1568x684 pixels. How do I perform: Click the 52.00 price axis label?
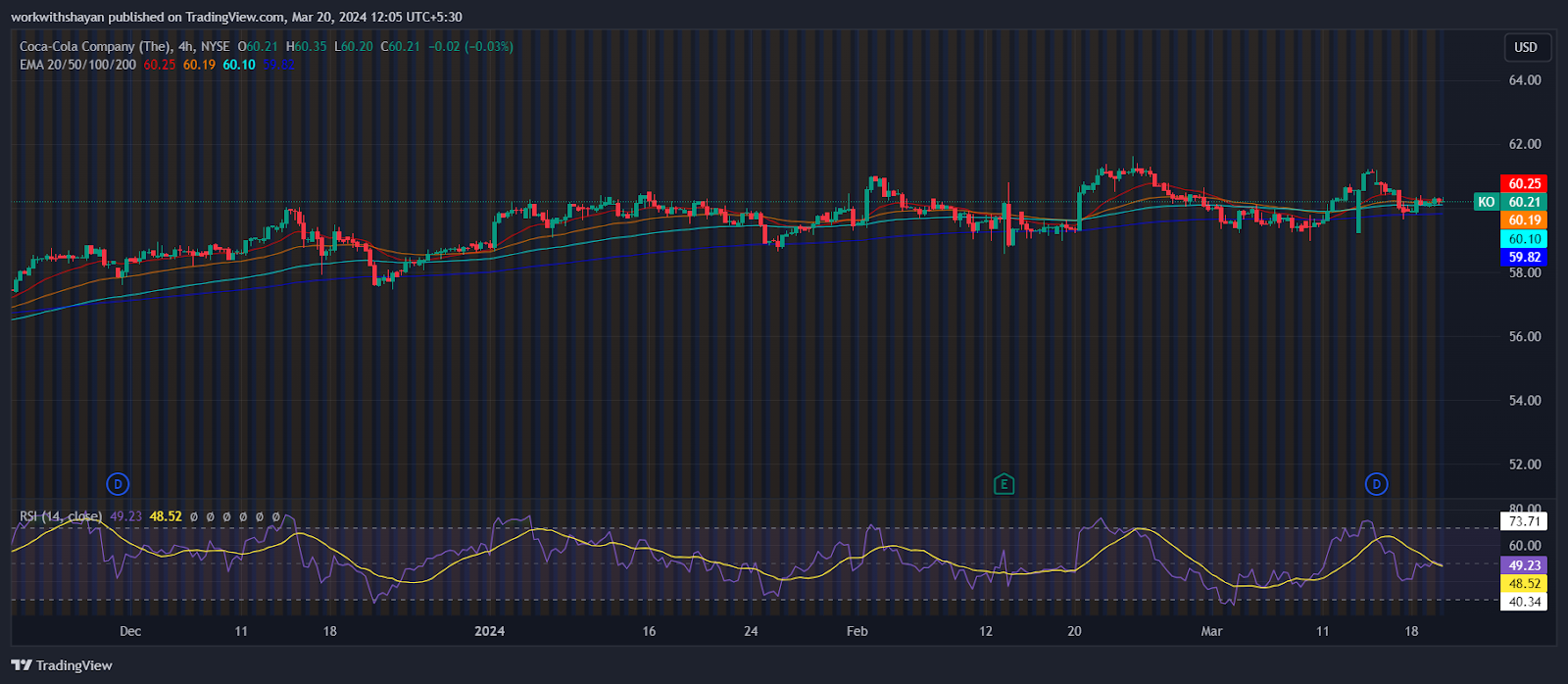click(1525, 464)
